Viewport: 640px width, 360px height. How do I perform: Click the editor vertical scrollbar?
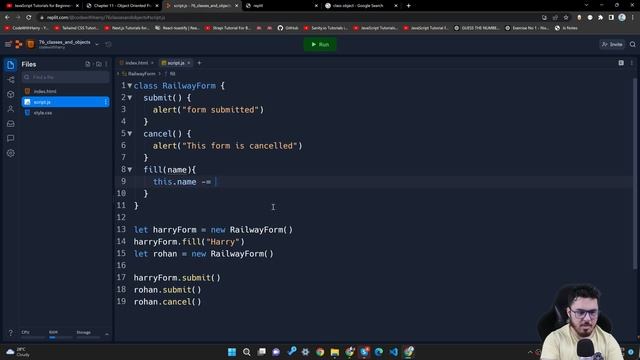coord(635,173)
